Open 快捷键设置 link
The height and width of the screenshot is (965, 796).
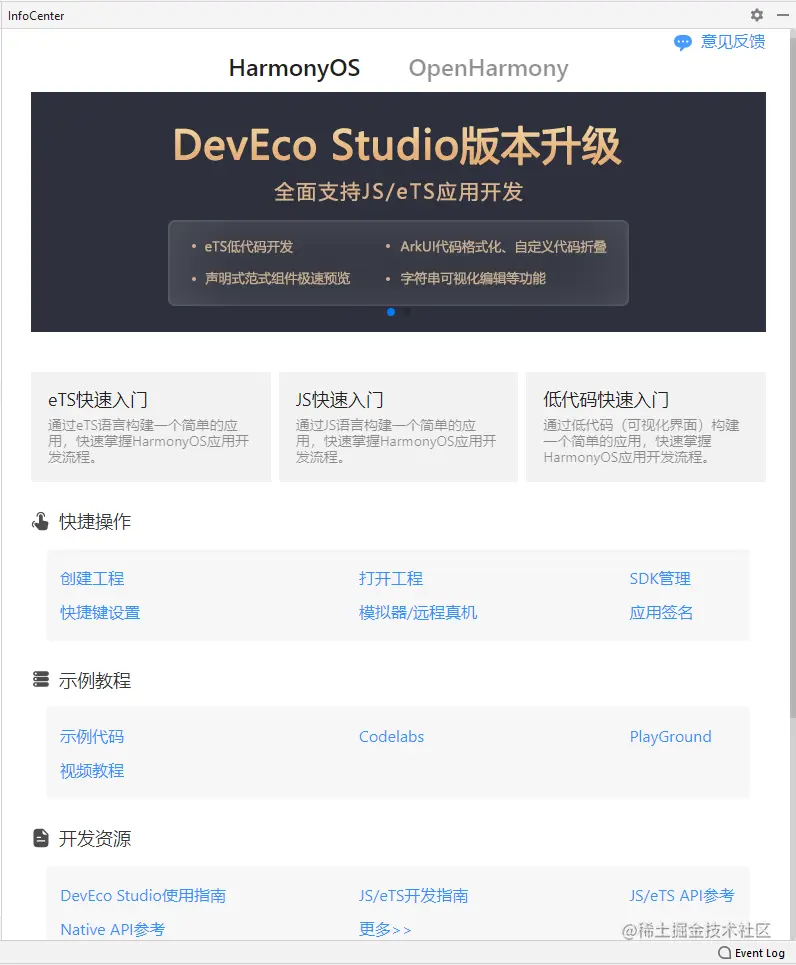point(100,612)
